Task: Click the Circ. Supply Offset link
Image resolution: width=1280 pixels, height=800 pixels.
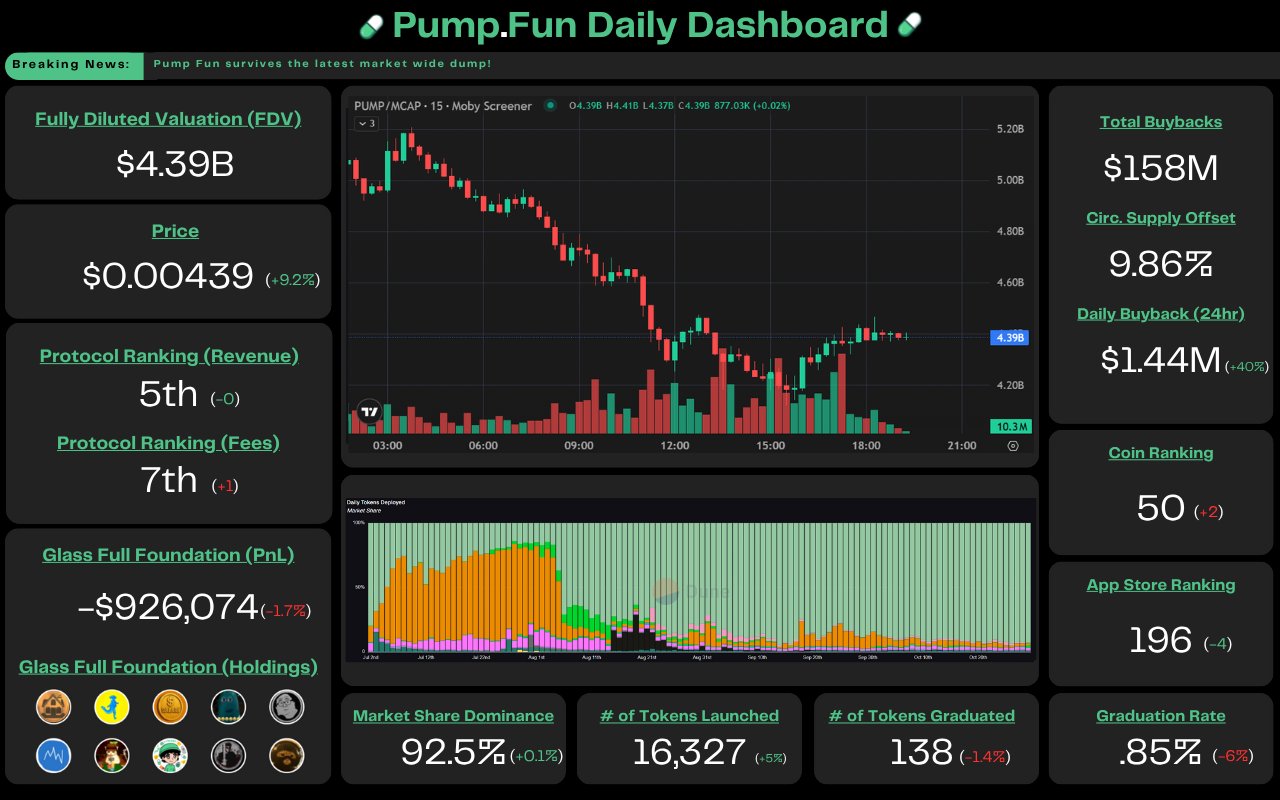Action: click(x=1161, y=218)
